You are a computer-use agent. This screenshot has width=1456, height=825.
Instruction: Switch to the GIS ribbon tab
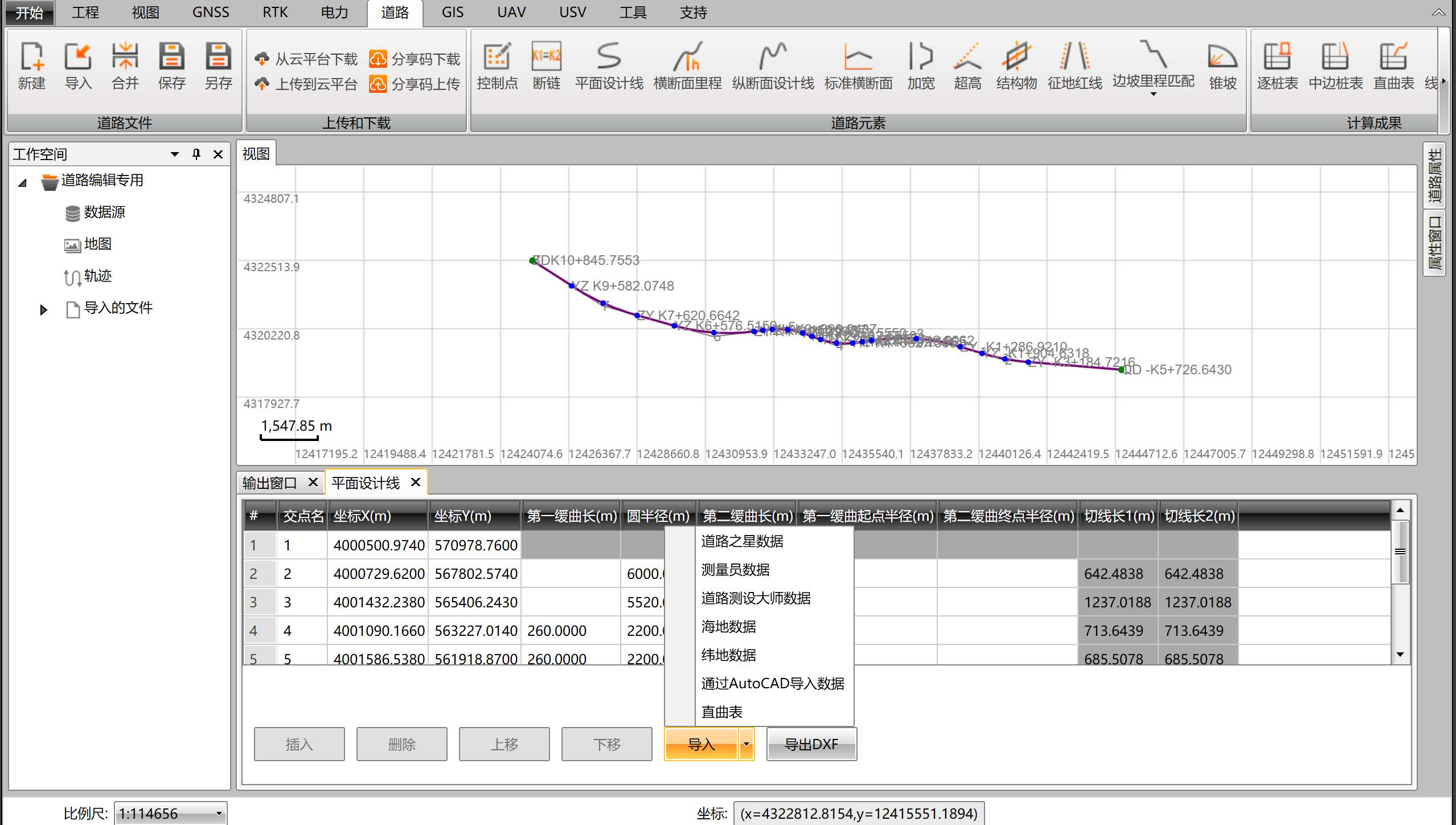click(452, 13)
